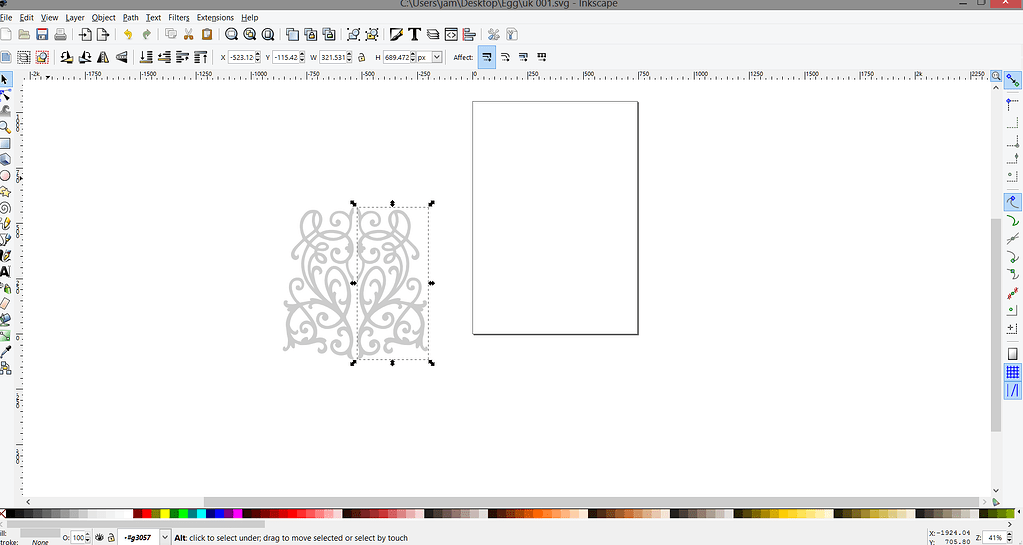Screen dimensions: 1023x545
Task: Open the px units dropdown
Action: [x=437, y=57]
